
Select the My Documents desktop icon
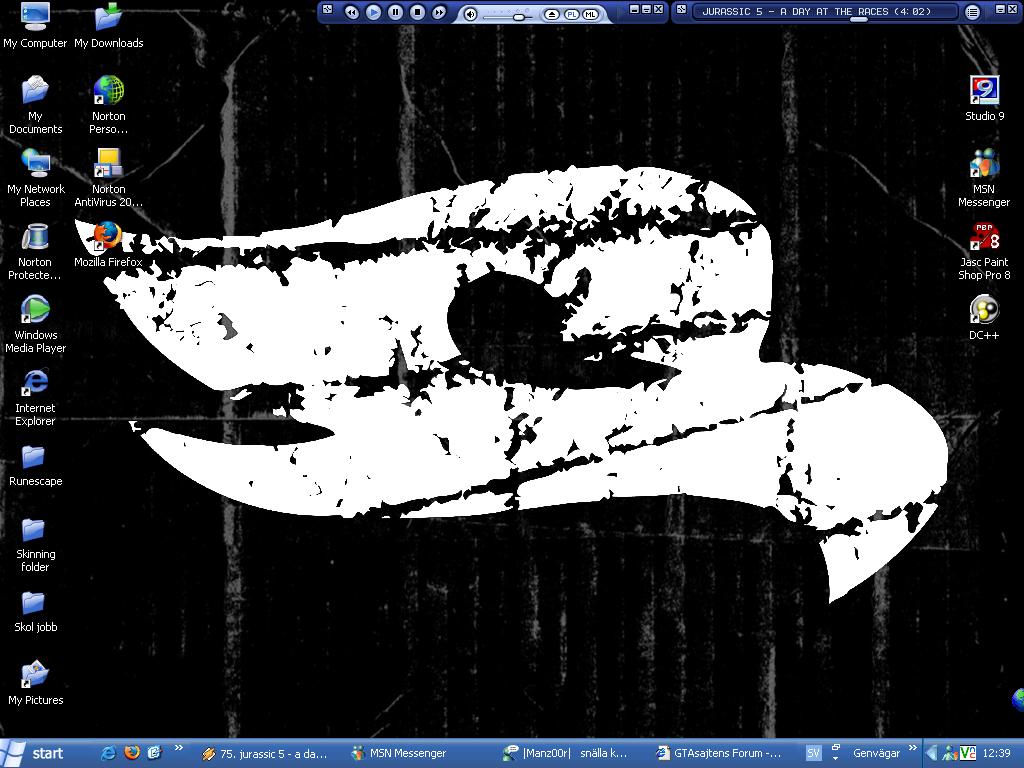coord(35,104)
